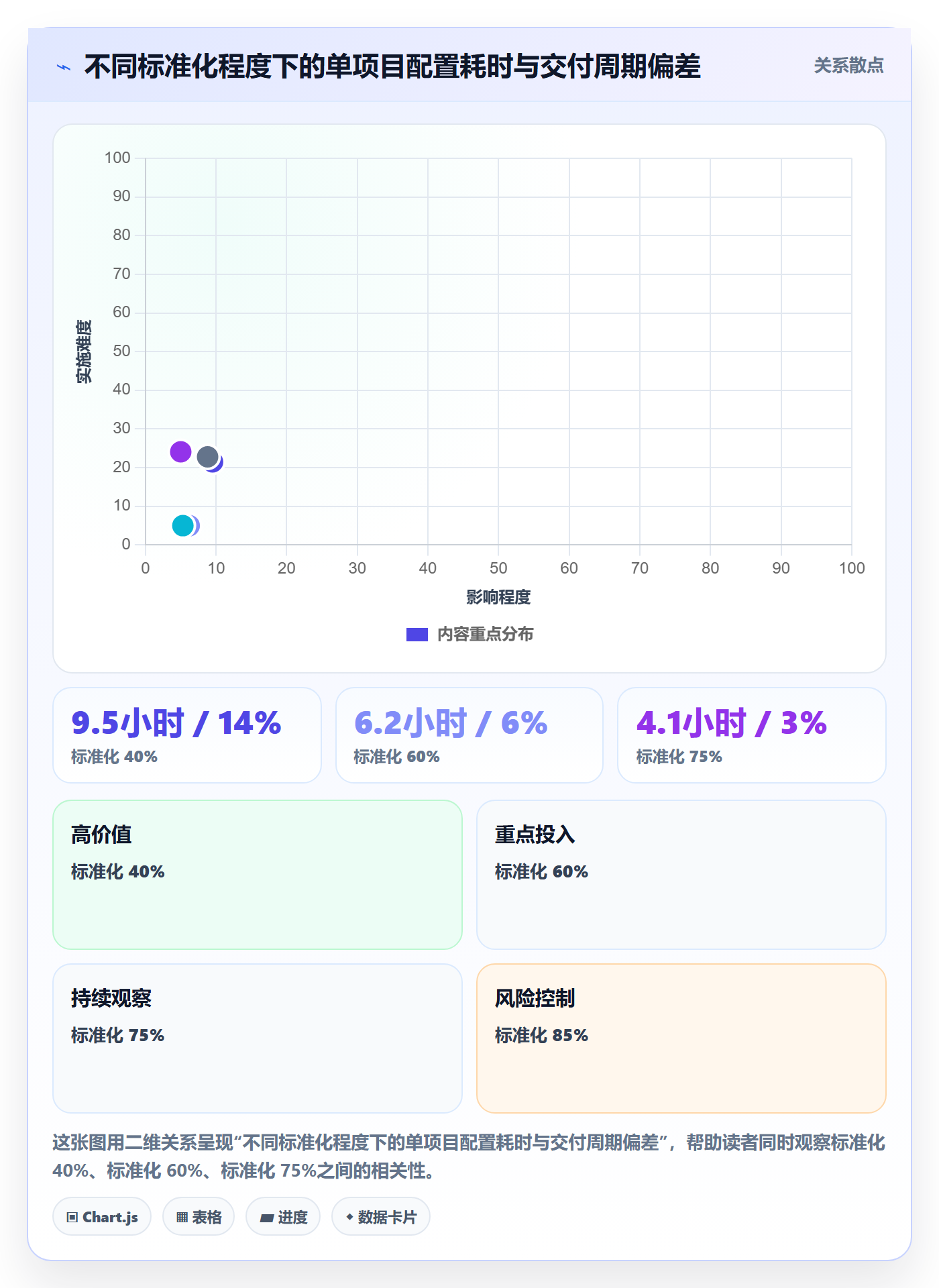The width and height of the screenshot is (939, 1288).
Task: Click the lightning bolt icon beside the title
Action: [x=64, y=67]
